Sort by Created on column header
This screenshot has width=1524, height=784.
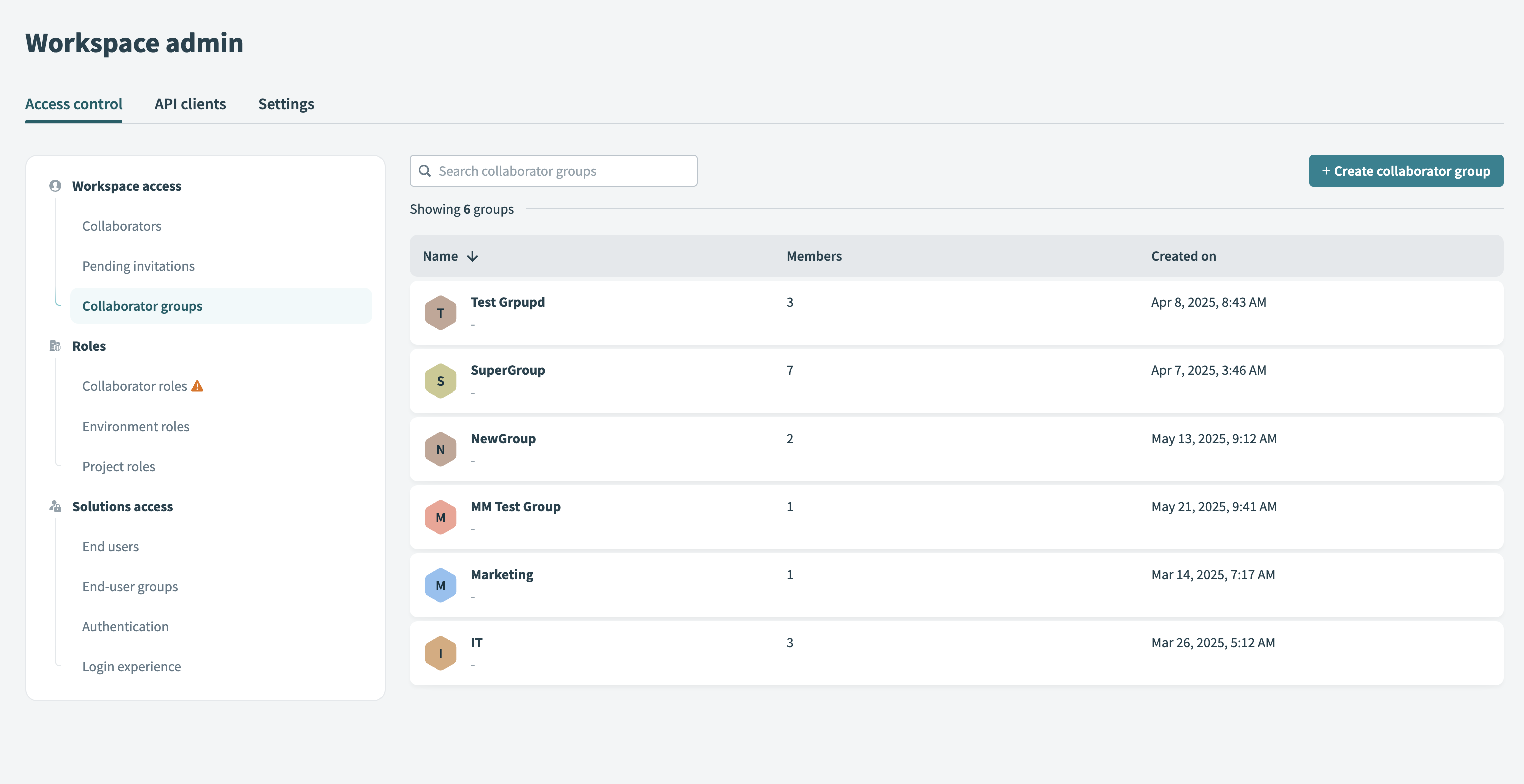(1183, 256)
